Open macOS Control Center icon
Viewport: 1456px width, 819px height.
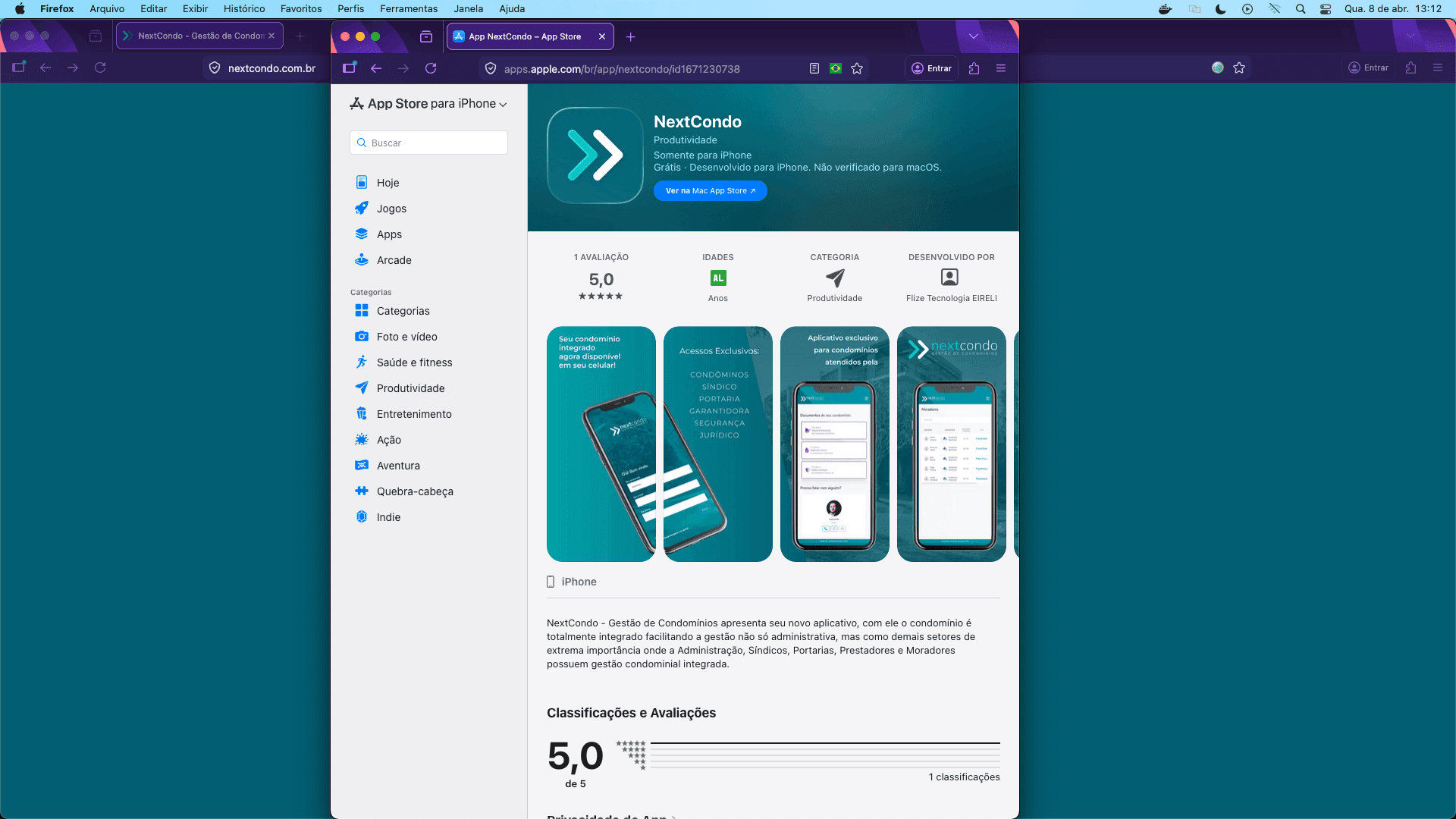click(x=1326, y=9)
